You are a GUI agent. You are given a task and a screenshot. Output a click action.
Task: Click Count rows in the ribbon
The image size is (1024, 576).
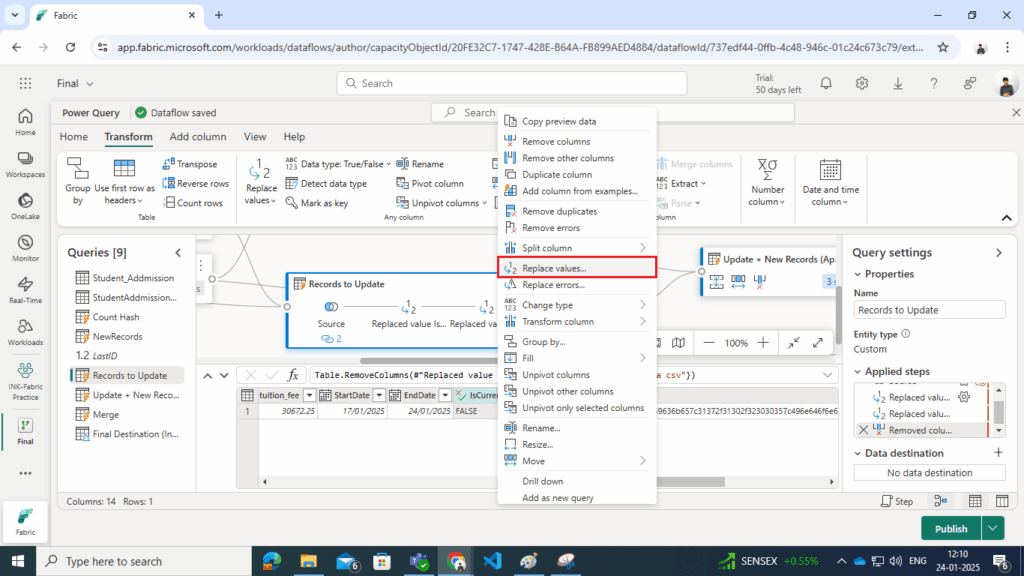[193, 203]
